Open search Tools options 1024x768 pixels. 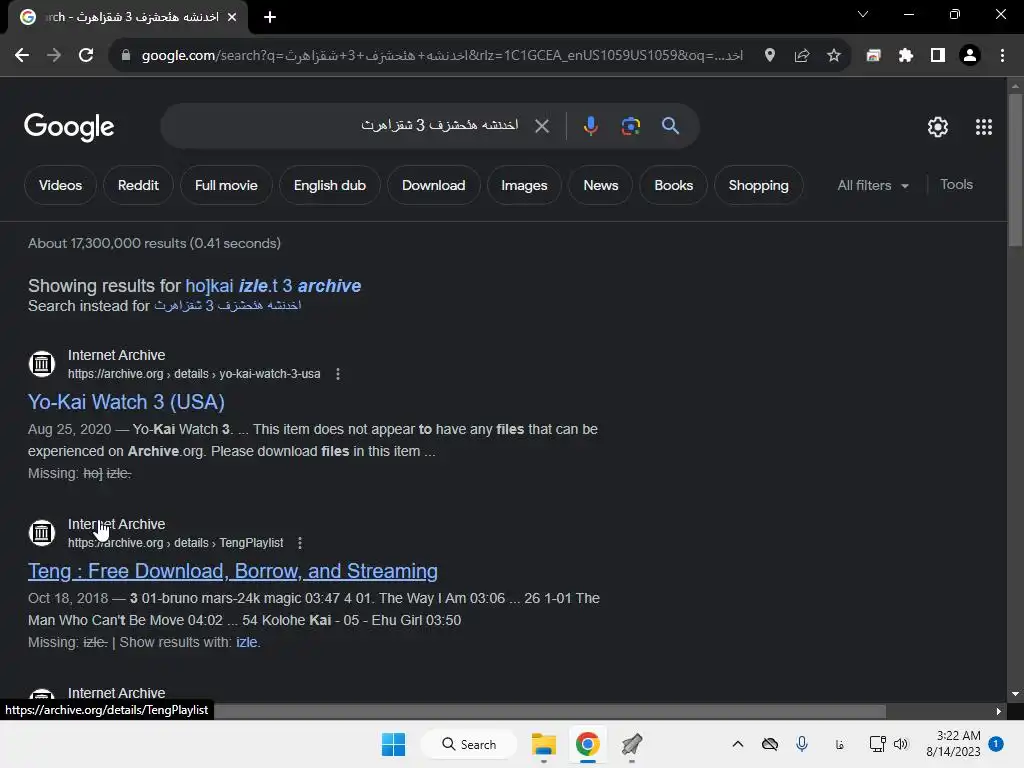956,185
